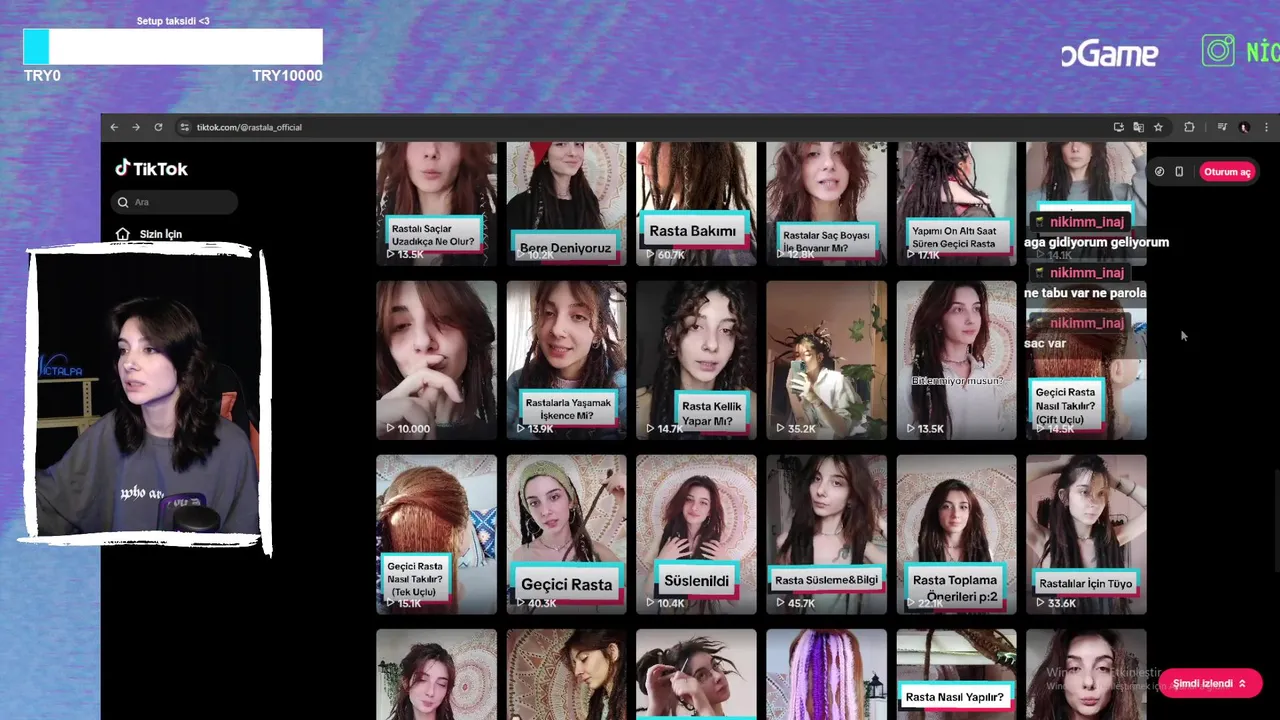Open the browser extensions puzzle icon
1280x720 pixels.
[x=1189, y=127]
